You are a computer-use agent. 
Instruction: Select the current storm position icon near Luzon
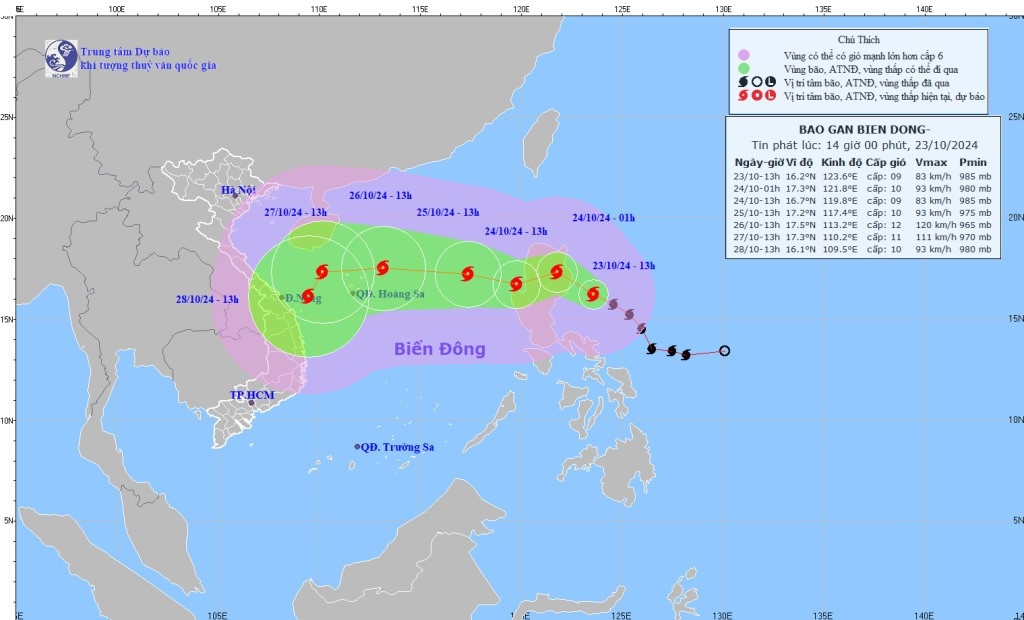tap(592, 294)
